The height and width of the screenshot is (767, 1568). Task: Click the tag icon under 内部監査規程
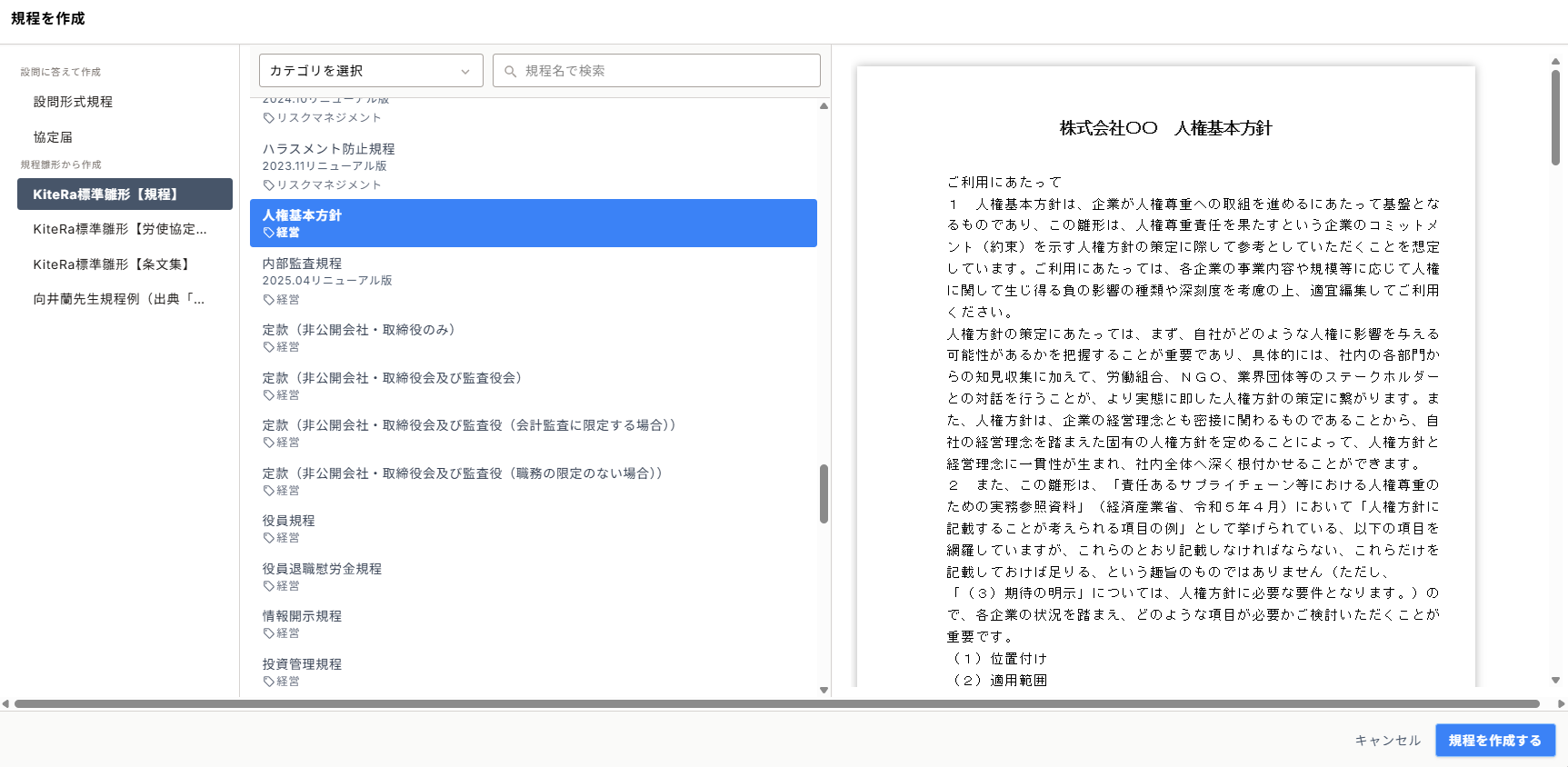(268, 300)
